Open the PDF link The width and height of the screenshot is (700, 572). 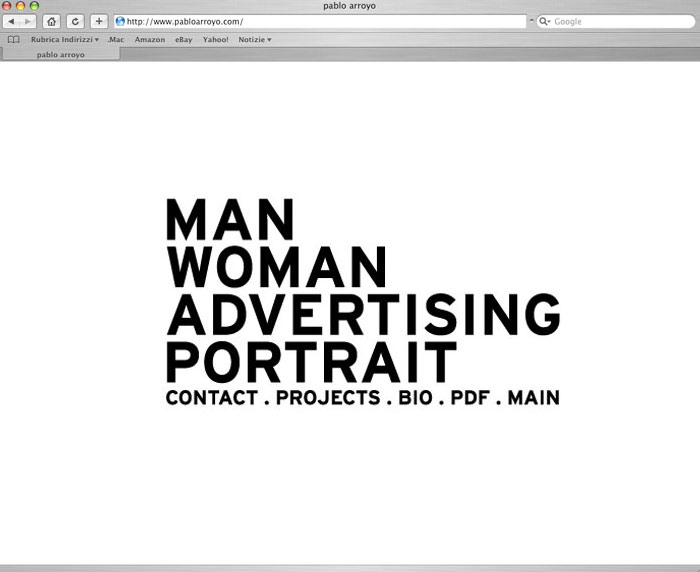tap(470, 397)
